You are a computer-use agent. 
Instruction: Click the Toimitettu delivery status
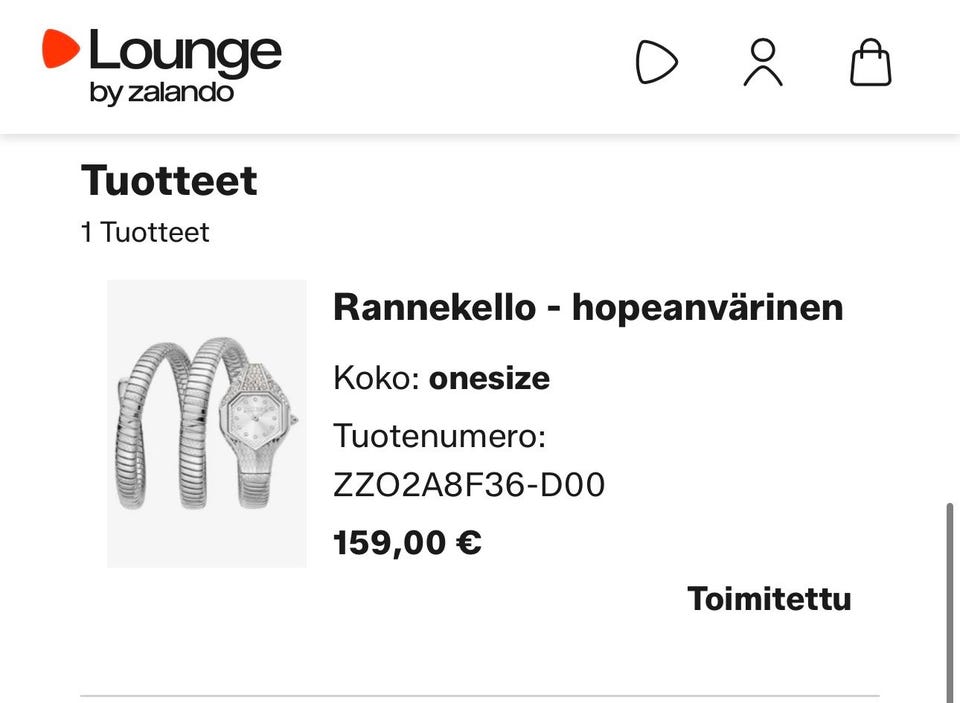769,599
